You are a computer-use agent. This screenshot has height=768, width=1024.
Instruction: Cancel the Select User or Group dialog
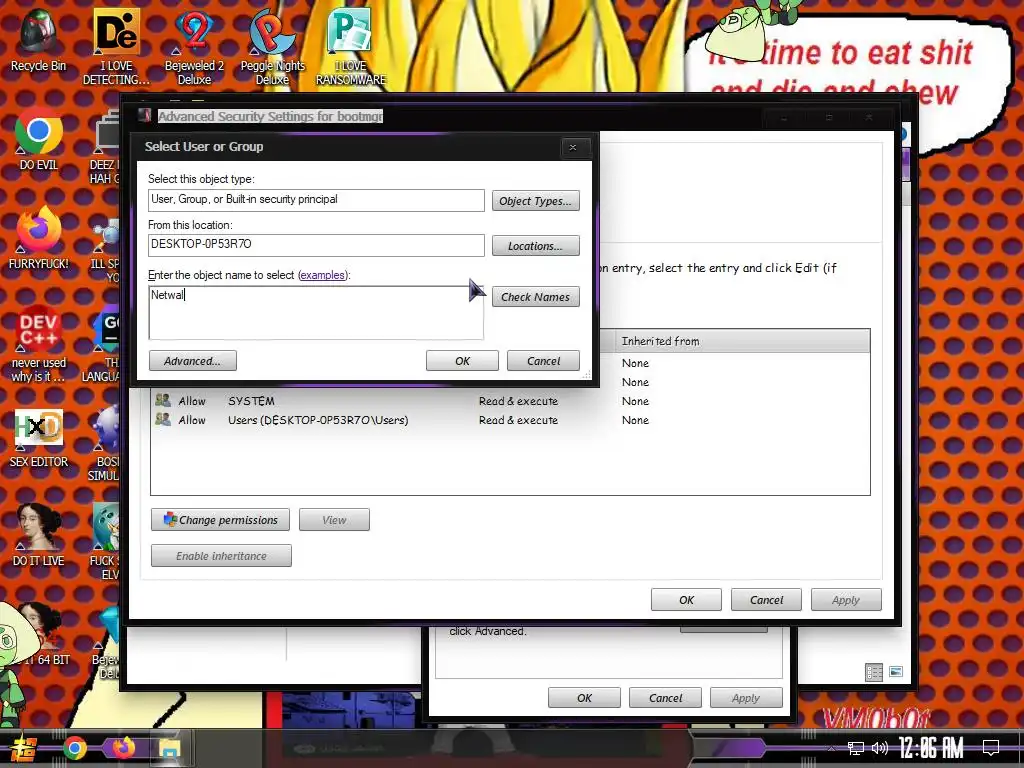coord(543,361)
